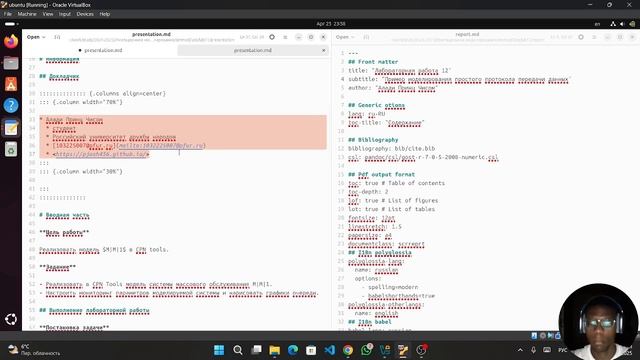Click the keyboard icon in Windows system tray

pos(547,350)
